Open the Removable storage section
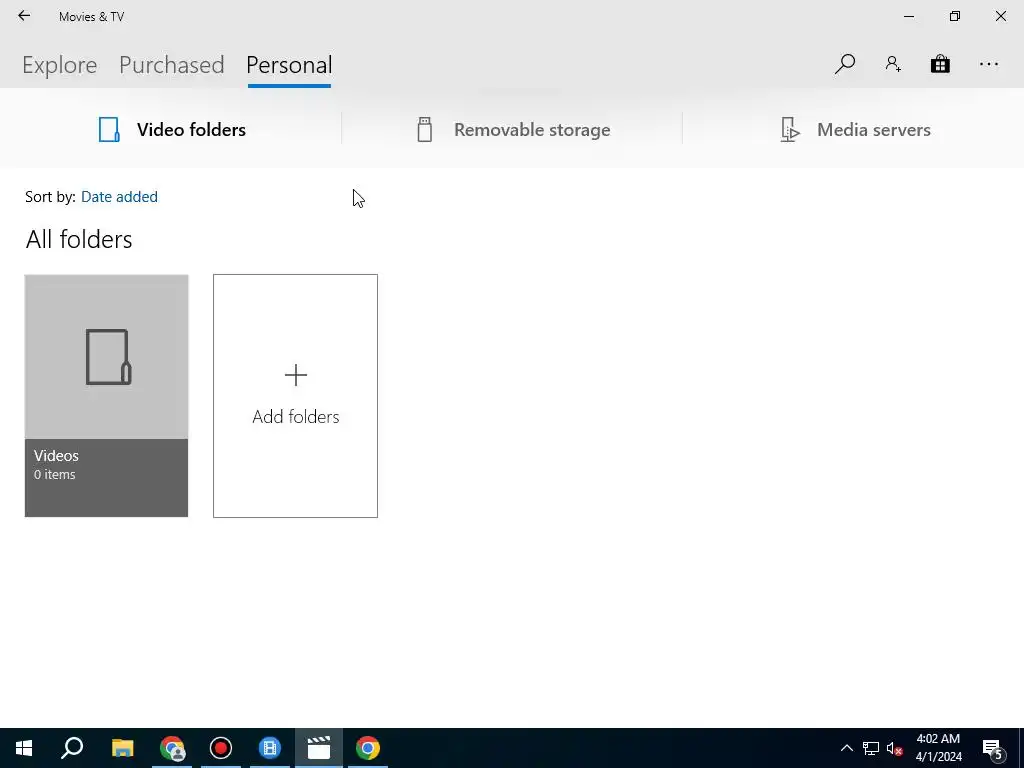The width and height of the screenshot is (1024, 768). coord(513,129)
